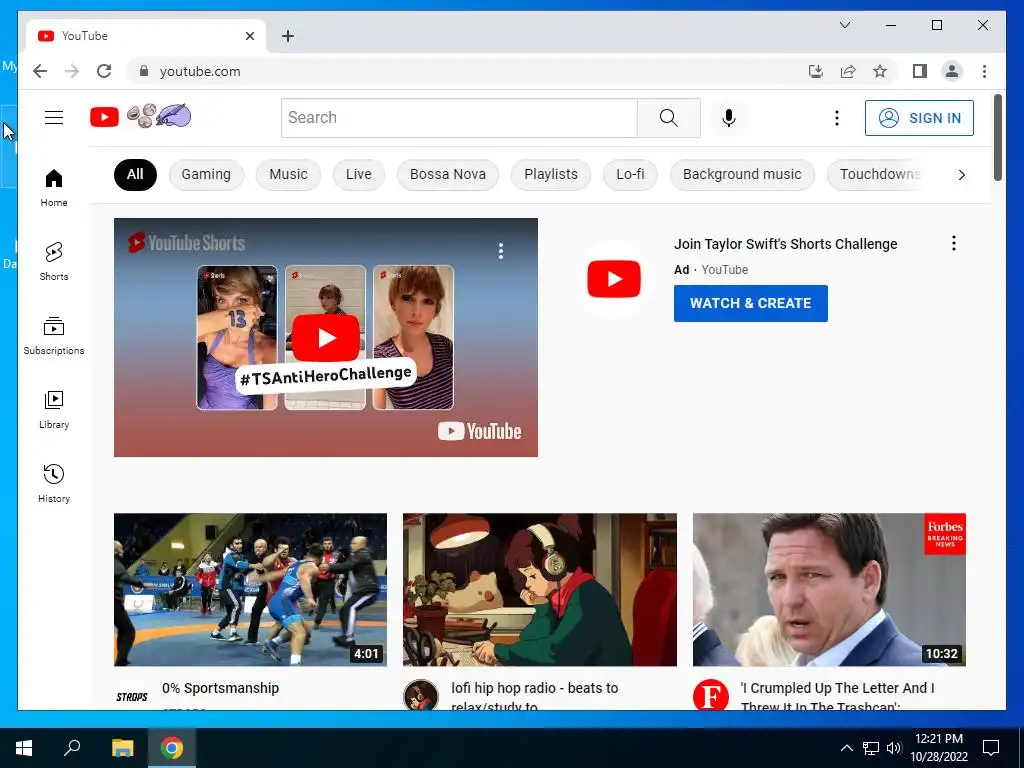Click WATCH & CREATE button
Image resolution: width=1024 pixels, height=768 pixels.
click(x=750, y=303)
